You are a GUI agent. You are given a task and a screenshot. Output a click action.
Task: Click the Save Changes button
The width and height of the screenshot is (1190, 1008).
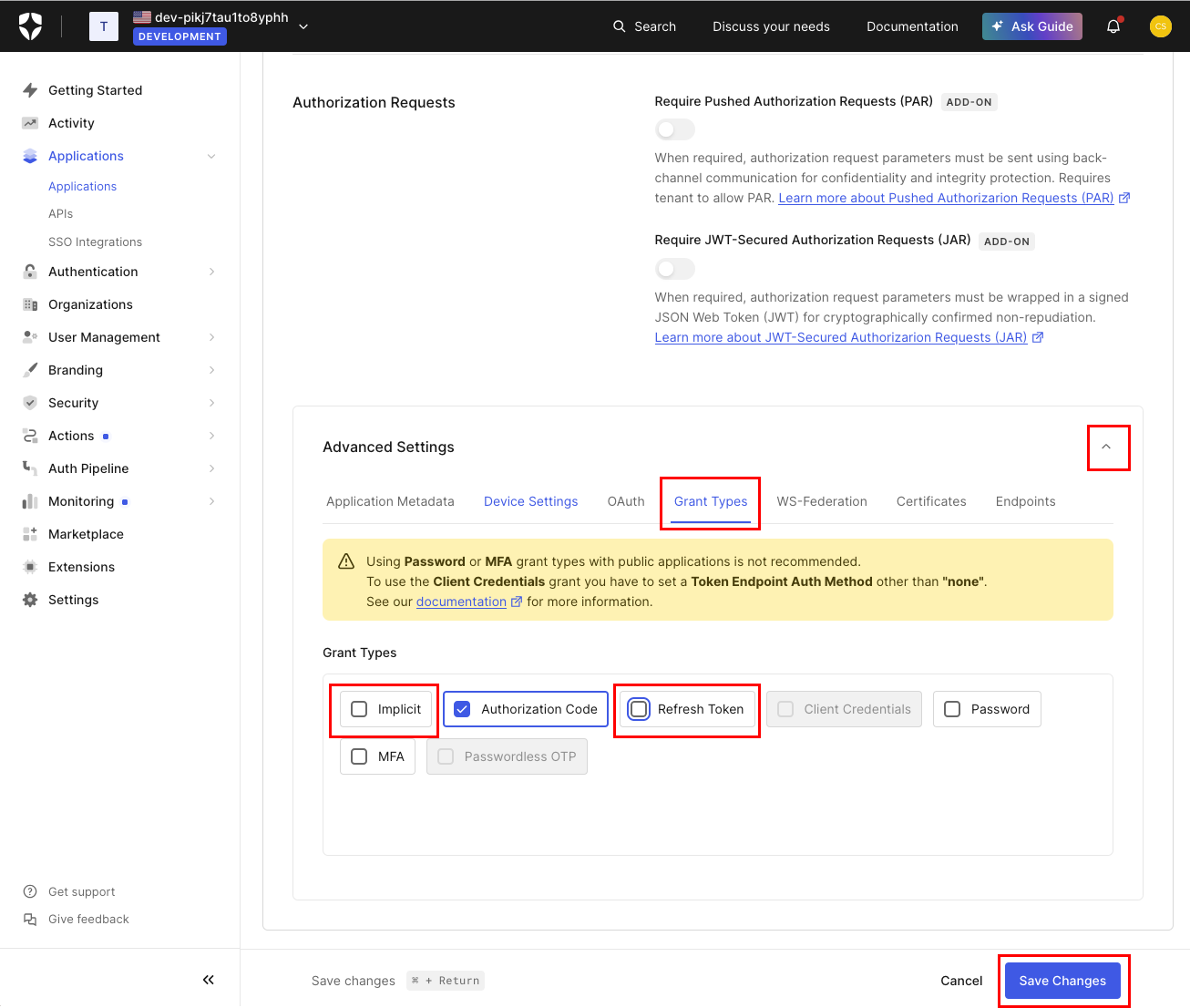(1062, 981)
